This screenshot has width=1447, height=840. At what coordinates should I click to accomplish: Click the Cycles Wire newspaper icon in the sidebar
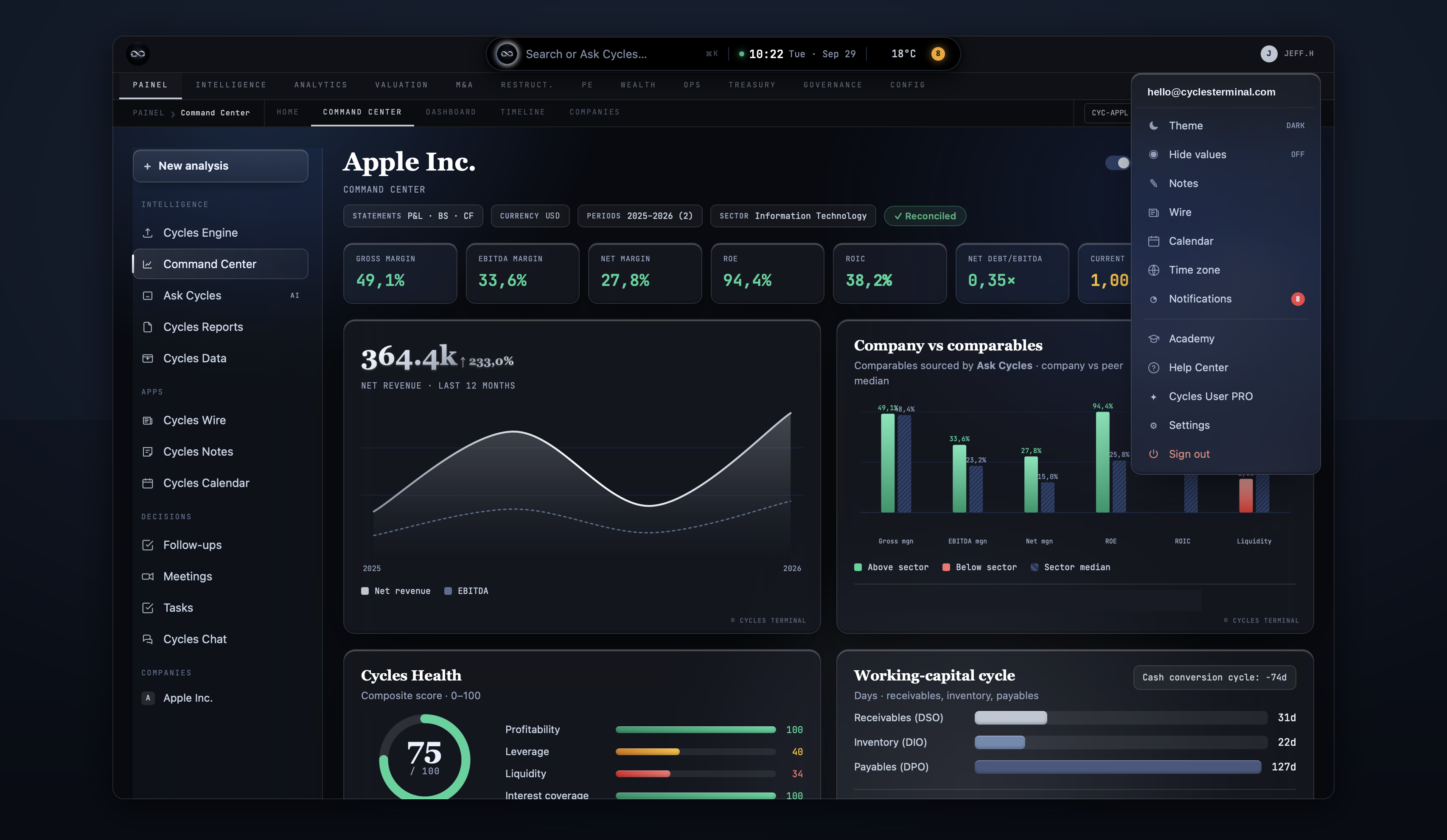click(148, 420)
